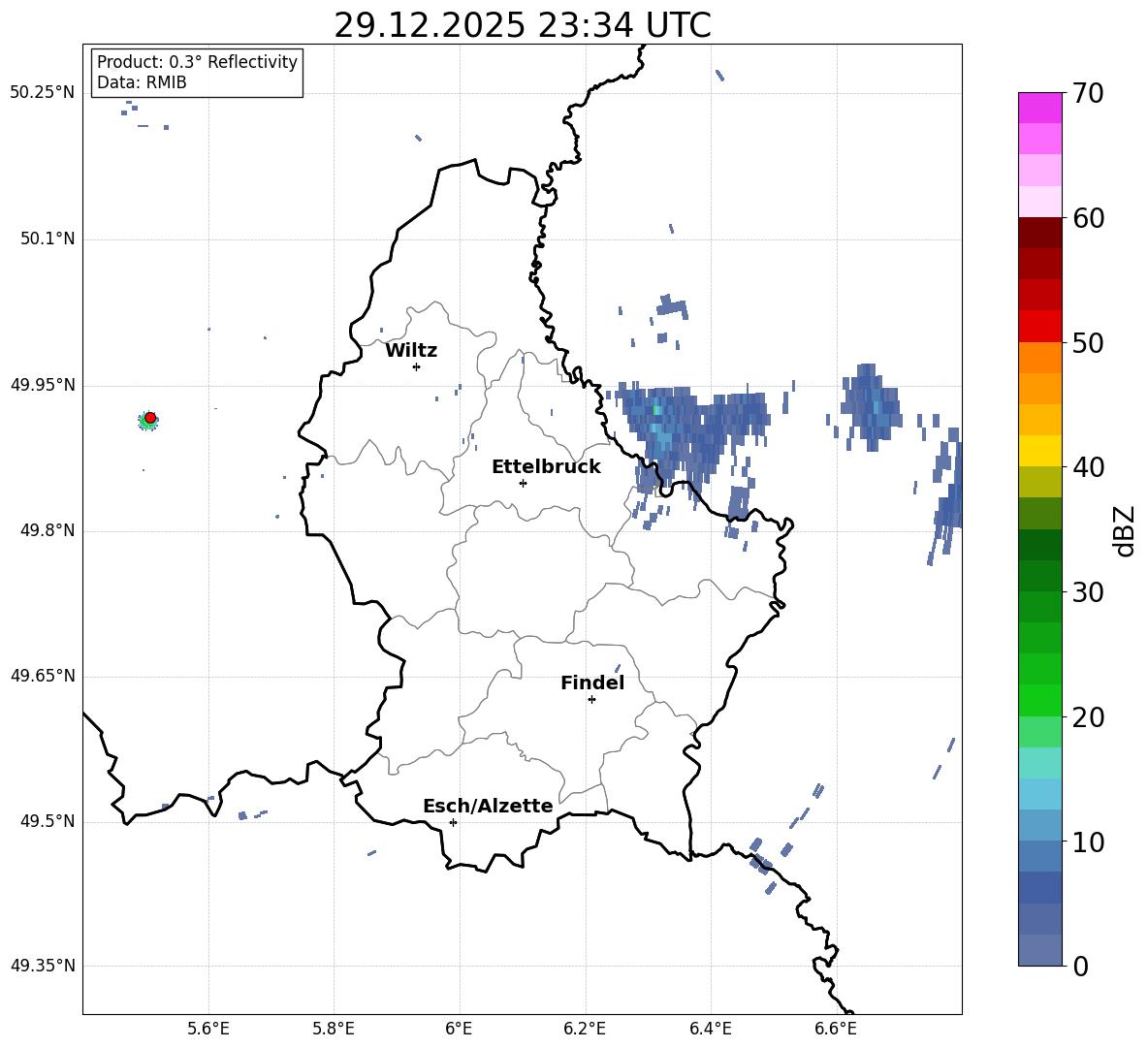Click the 0 colorbar tick label
This screenshot has width=1148, height=1048.
(x=1080, y=966)
